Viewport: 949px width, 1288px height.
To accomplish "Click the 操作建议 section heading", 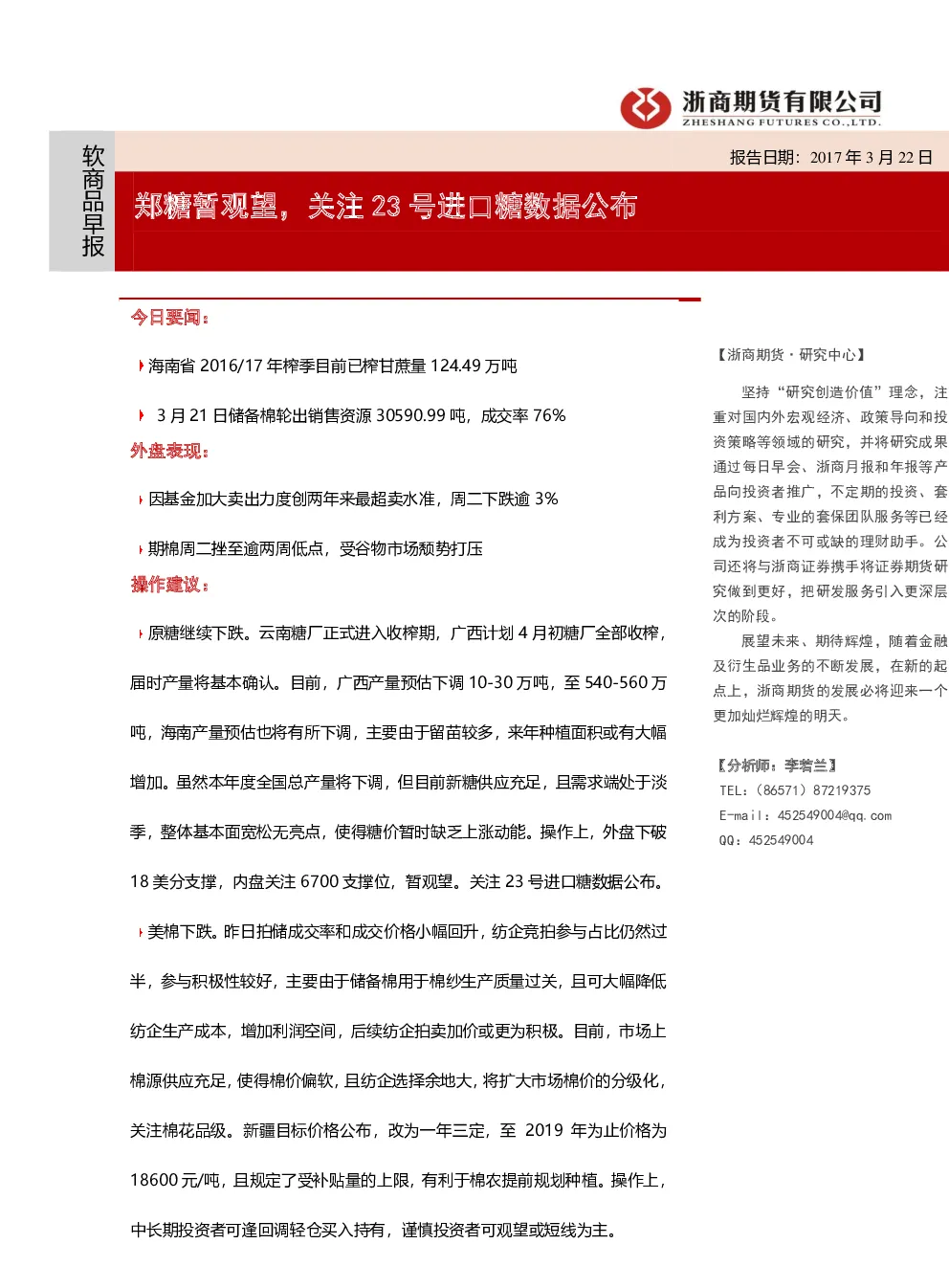I will click(169, 584).
